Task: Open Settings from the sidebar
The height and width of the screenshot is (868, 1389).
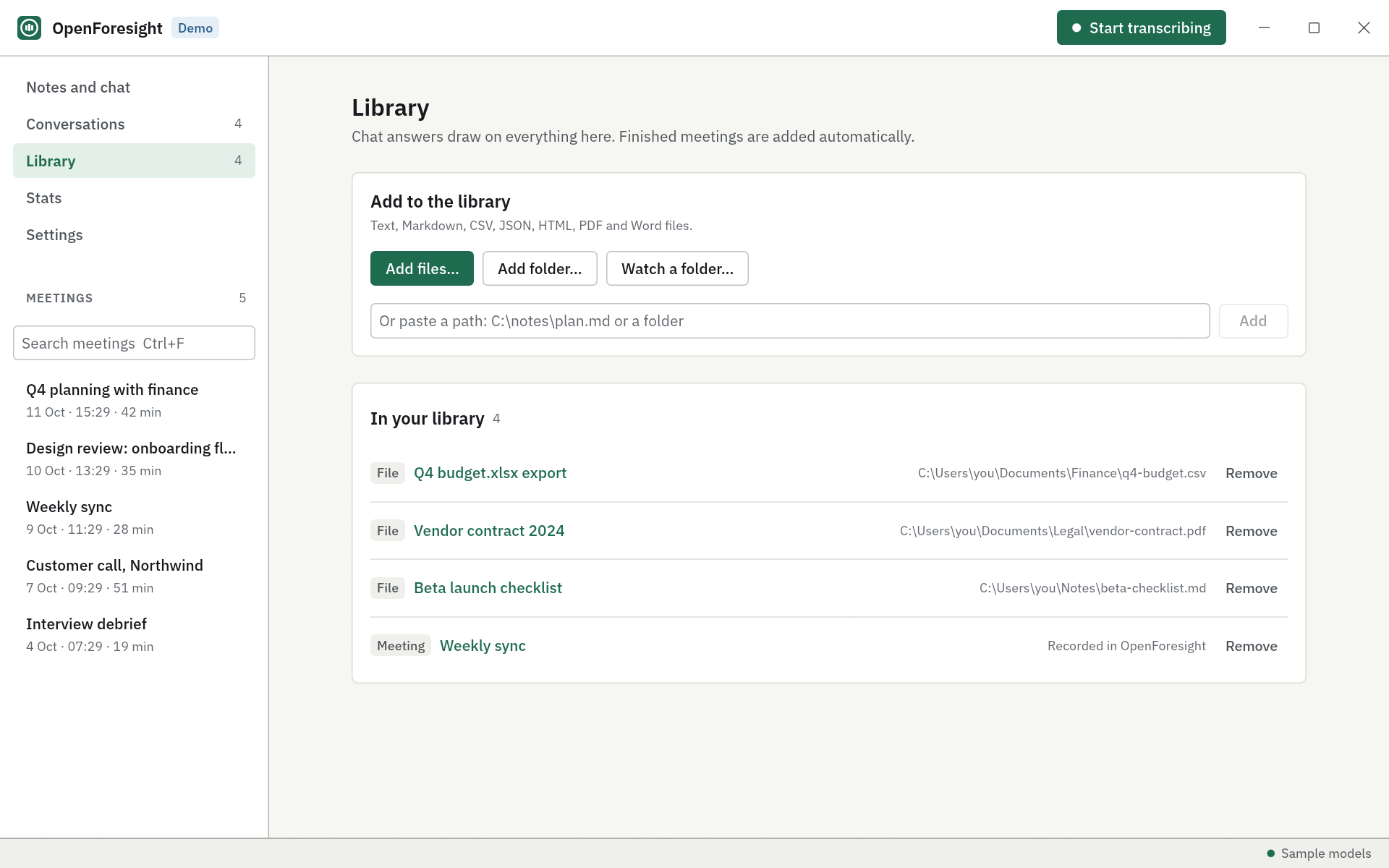Action: coord(134,234)
